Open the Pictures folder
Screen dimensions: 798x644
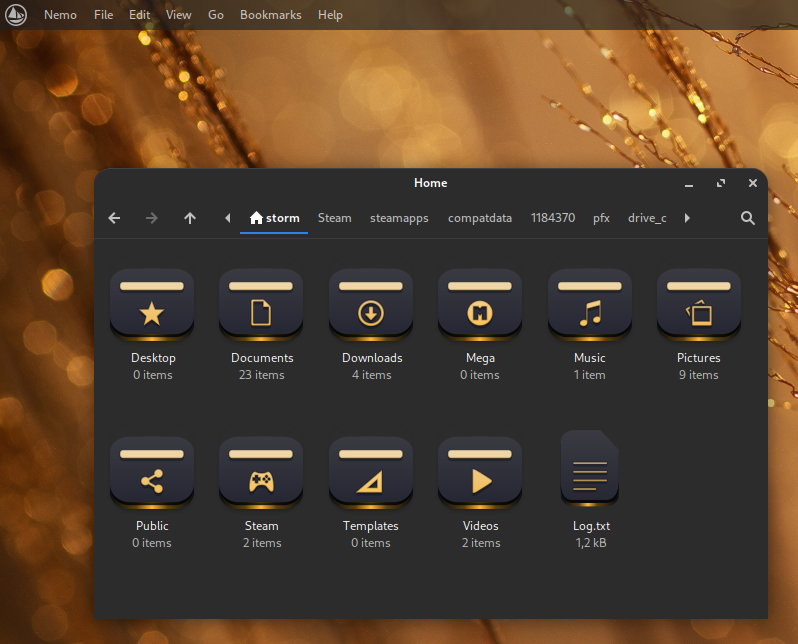click(x=699, y=305)
